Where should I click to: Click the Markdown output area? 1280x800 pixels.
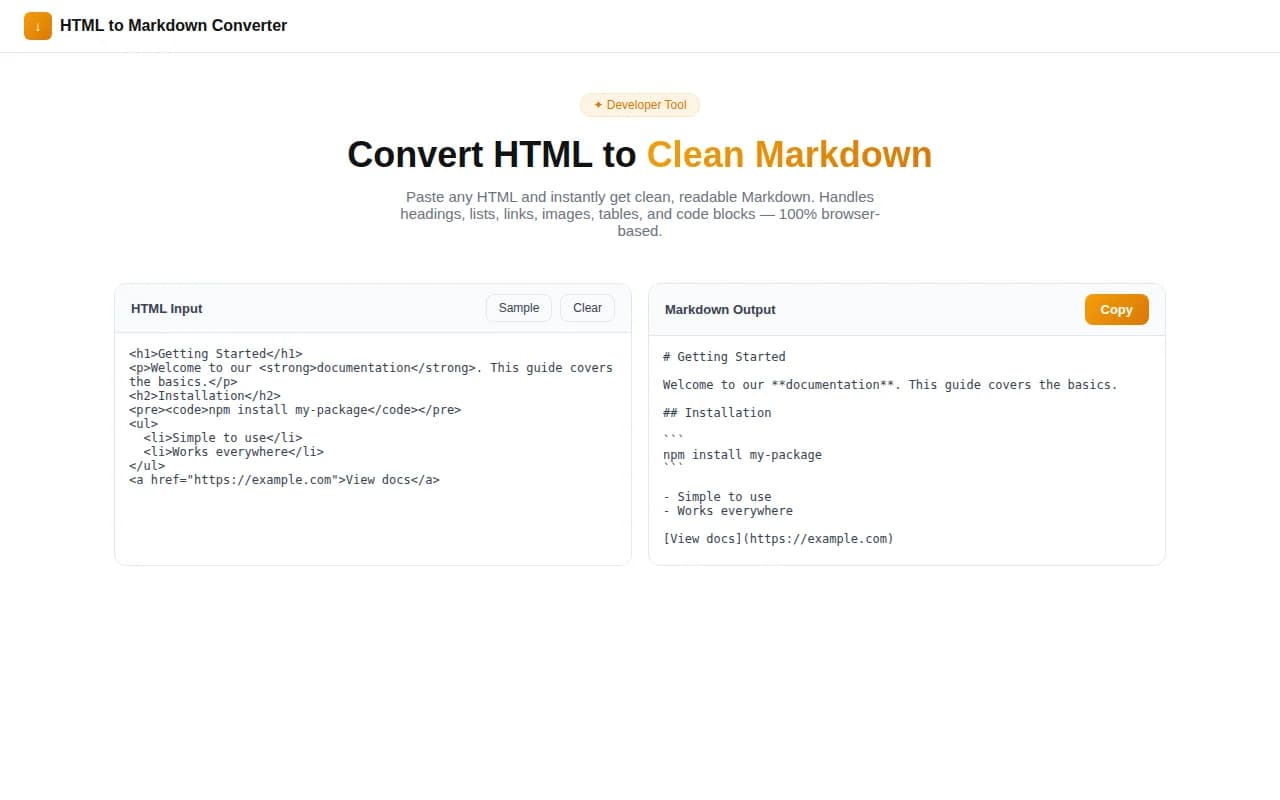coord(907,450)
